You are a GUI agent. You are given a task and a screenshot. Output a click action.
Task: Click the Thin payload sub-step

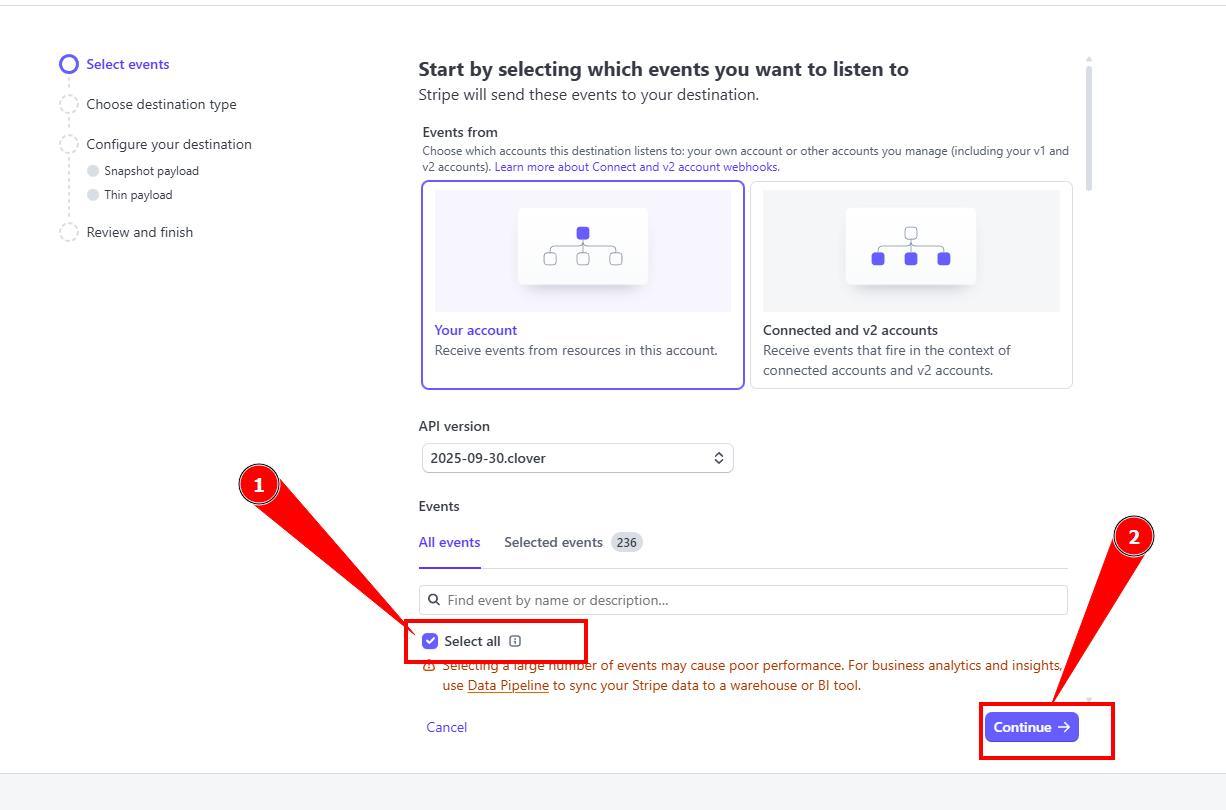[x=138, y=195]
